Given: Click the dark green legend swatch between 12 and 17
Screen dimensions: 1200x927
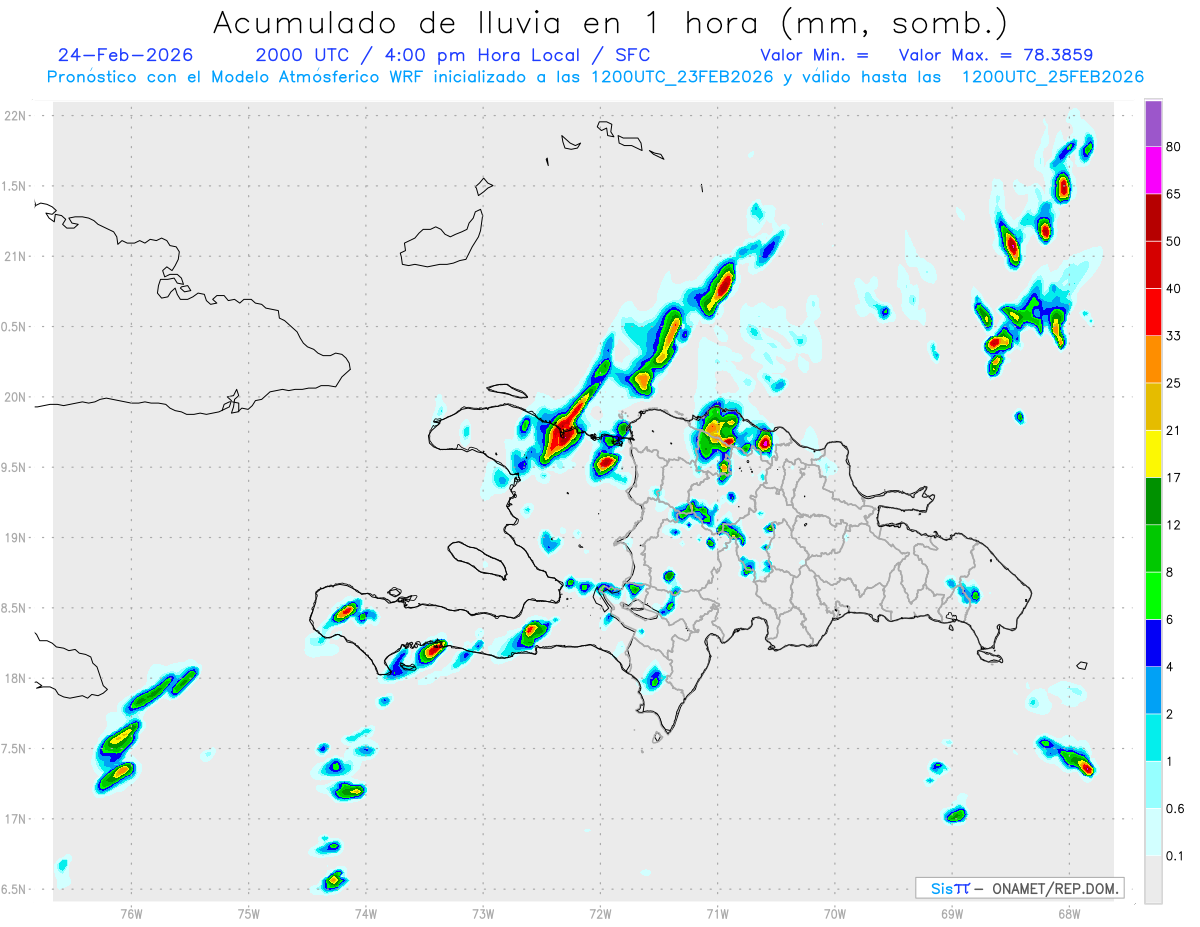Looking at the screenshot, I should click(1153, 501).
